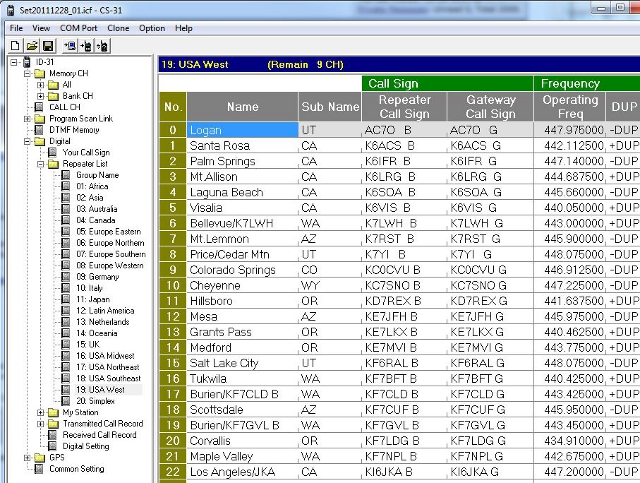640x483 pixels.
Task: Collapse the Repeater List tree node
Action: 41,163
